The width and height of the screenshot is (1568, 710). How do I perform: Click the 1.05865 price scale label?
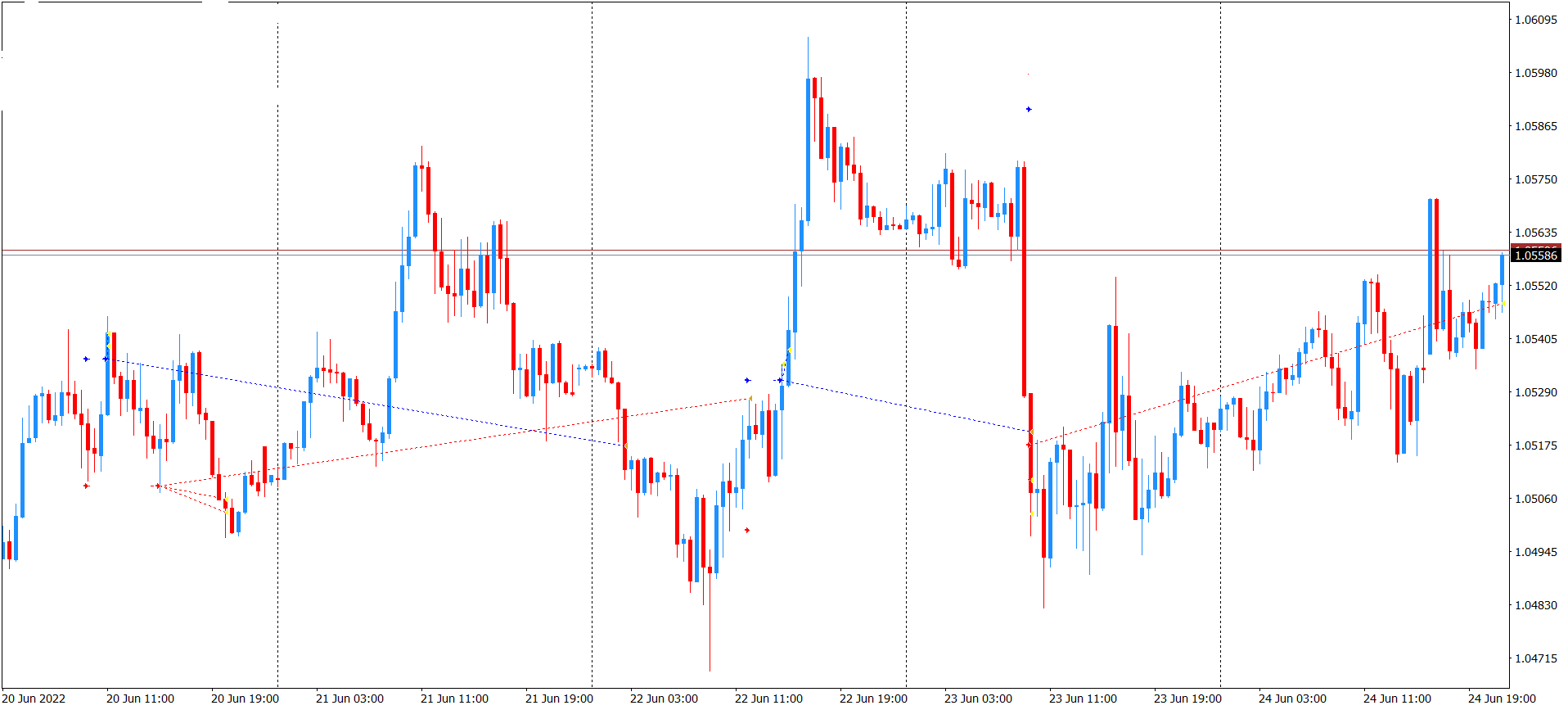click(x=1536, y=126)
